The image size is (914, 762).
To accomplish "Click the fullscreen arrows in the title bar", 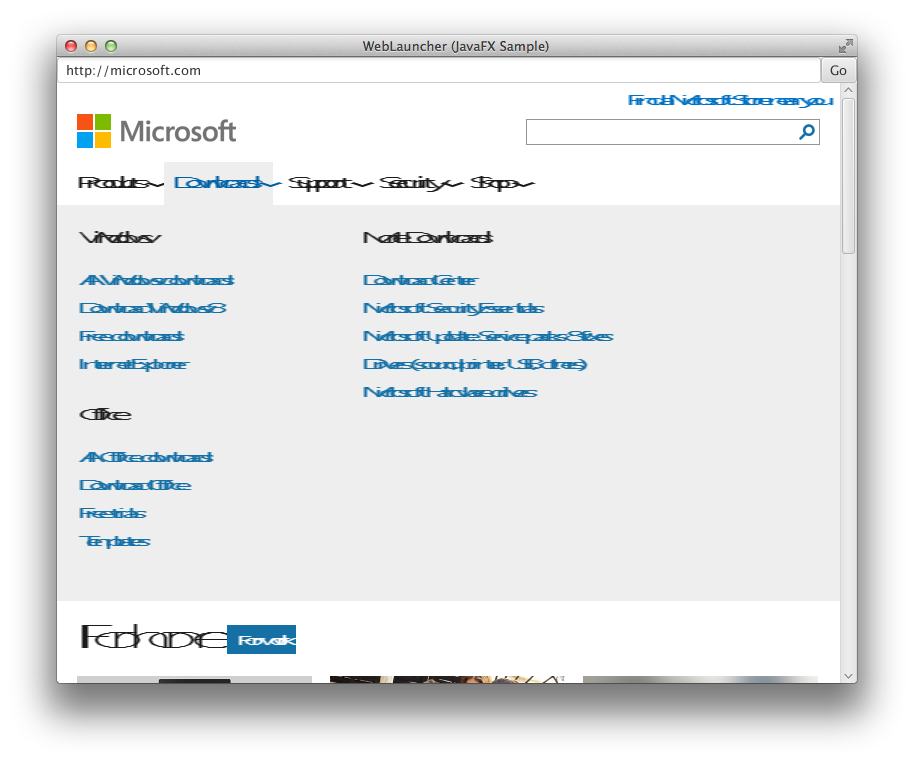I will point(846,46).
